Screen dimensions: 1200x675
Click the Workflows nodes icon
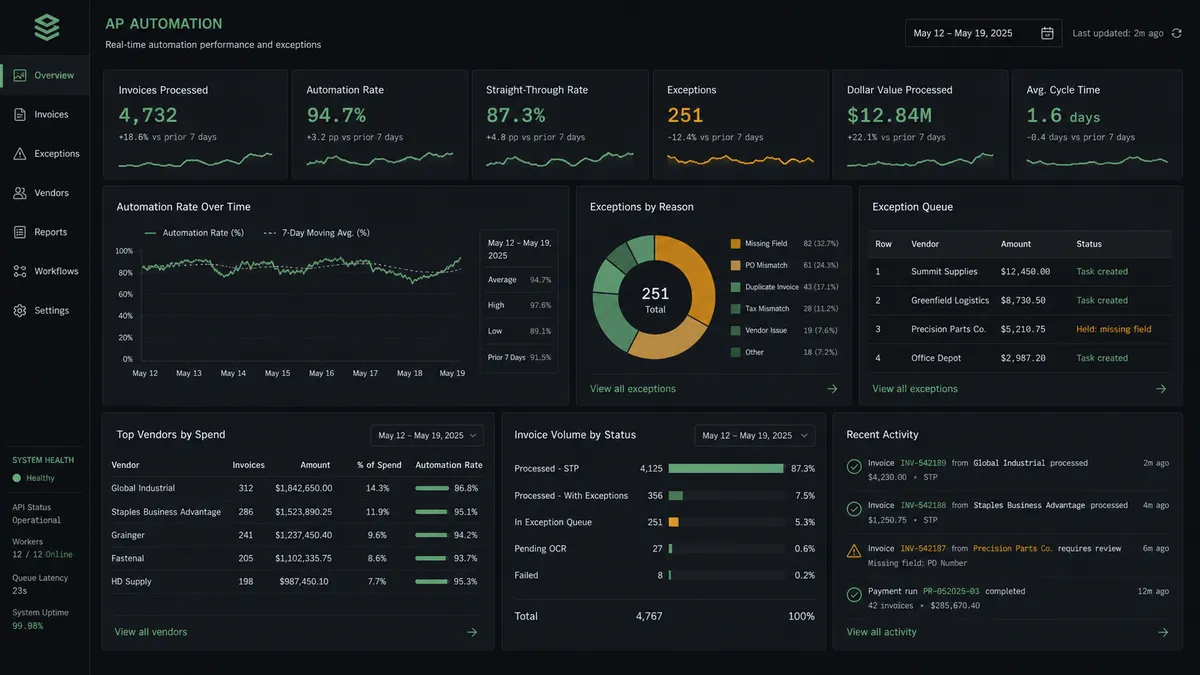(20, 271)
